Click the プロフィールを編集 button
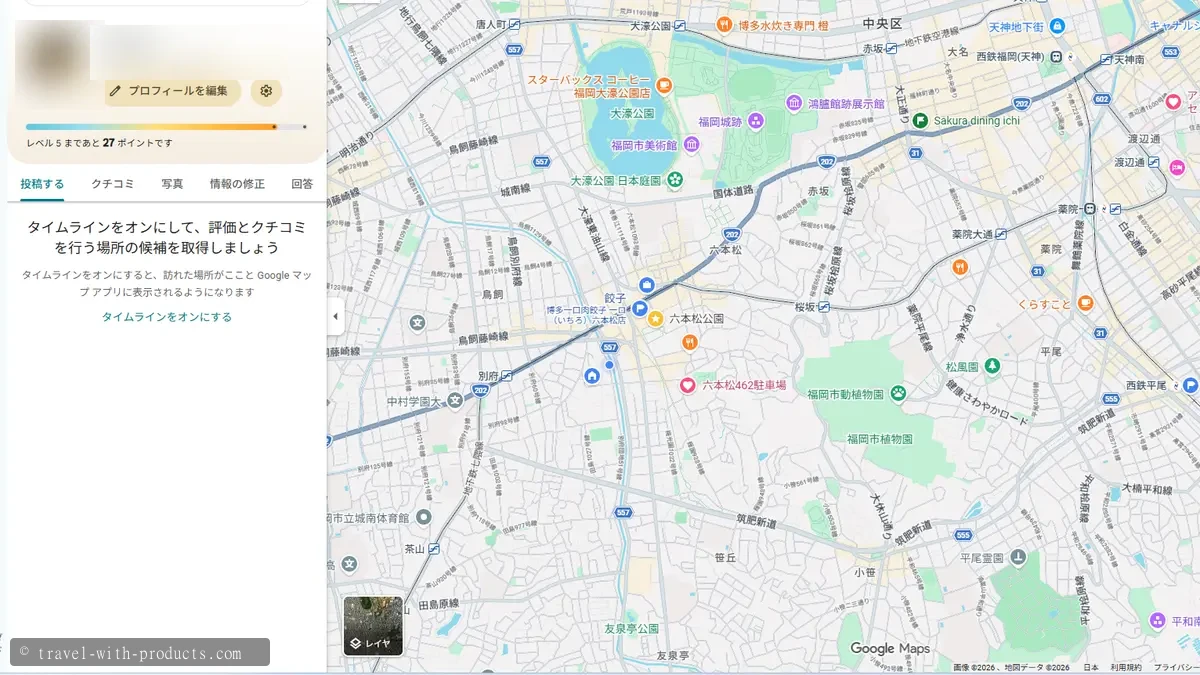Screen dimensions: 1200x675 click(x=171, y=91)
